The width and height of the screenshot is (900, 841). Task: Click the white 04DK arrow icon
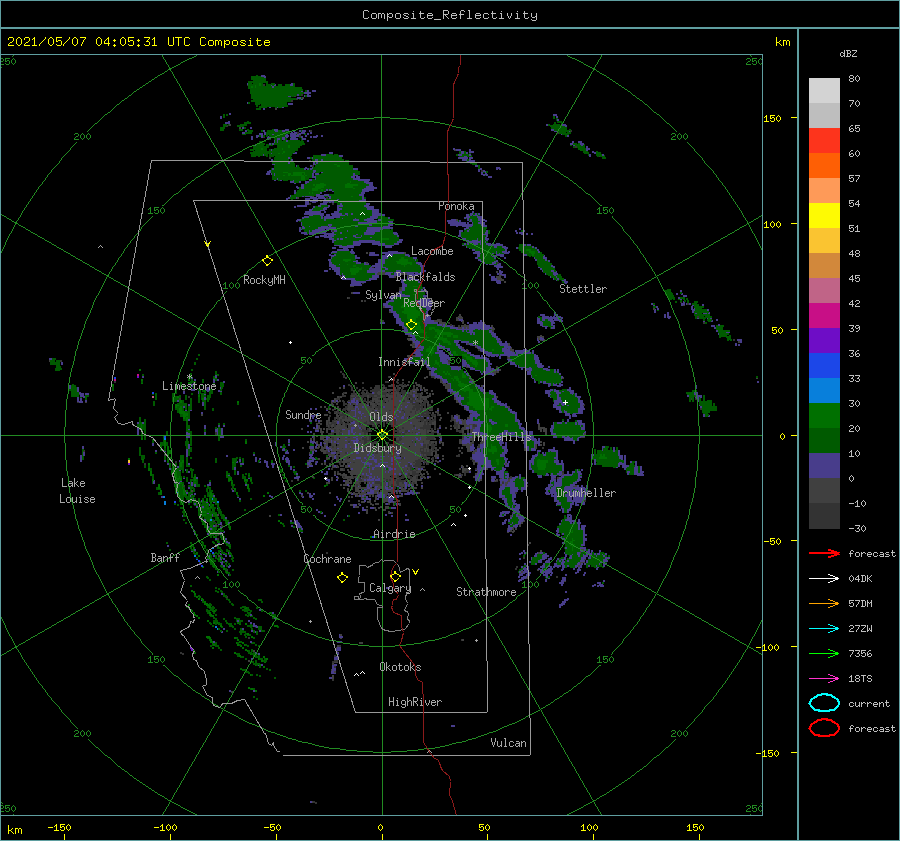(824, 578)
